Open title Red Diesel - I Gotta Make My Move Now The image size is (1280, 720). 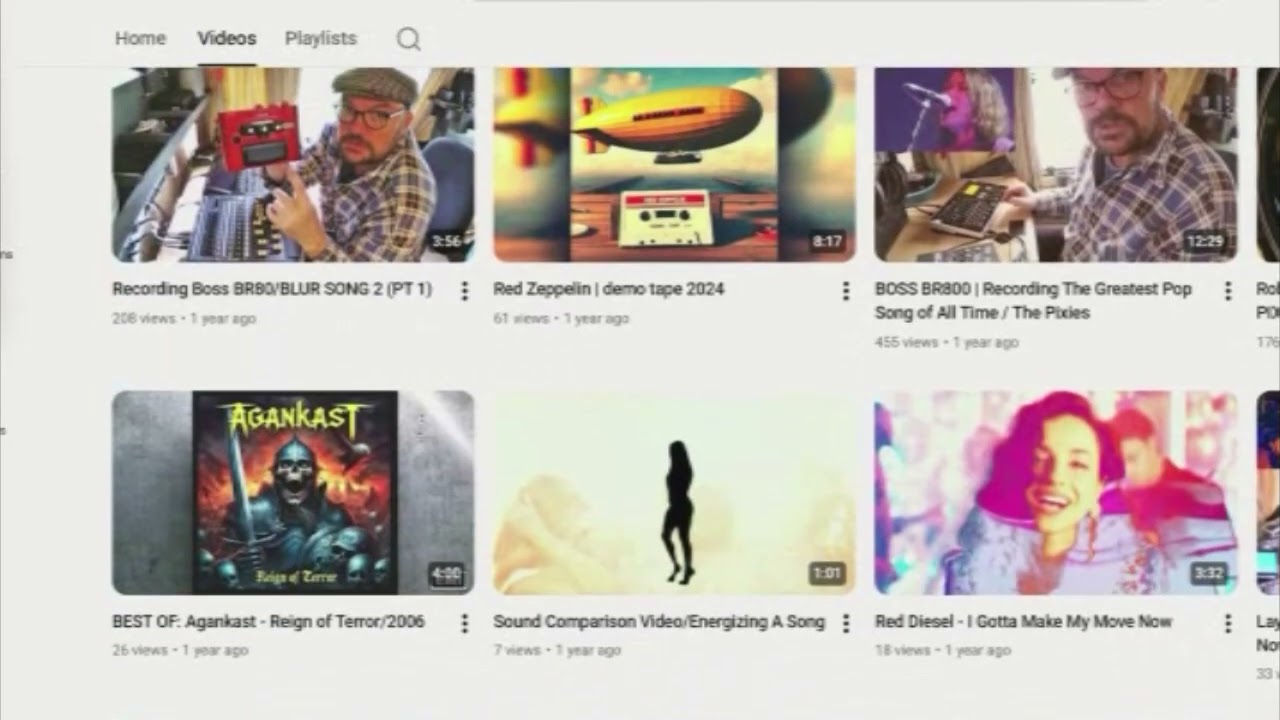click(x=1023, y=621)
